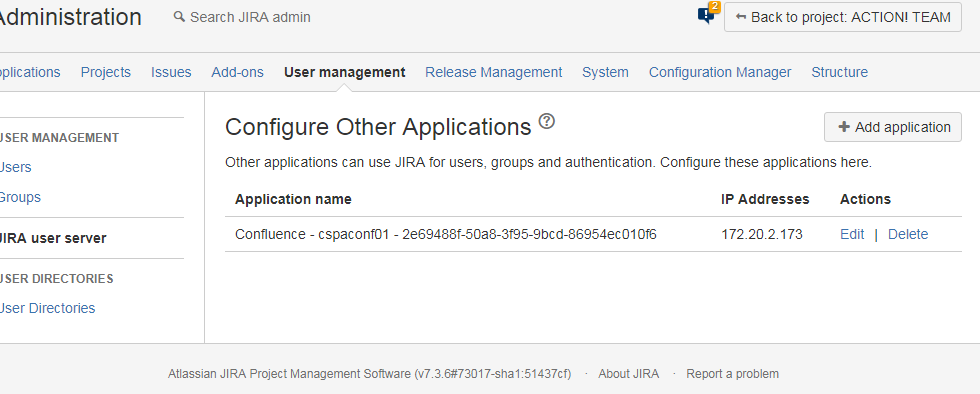980x394 pixels.
Task: Delete the Confluence cspaconf01 application
Action: click(x=908, y=235)
